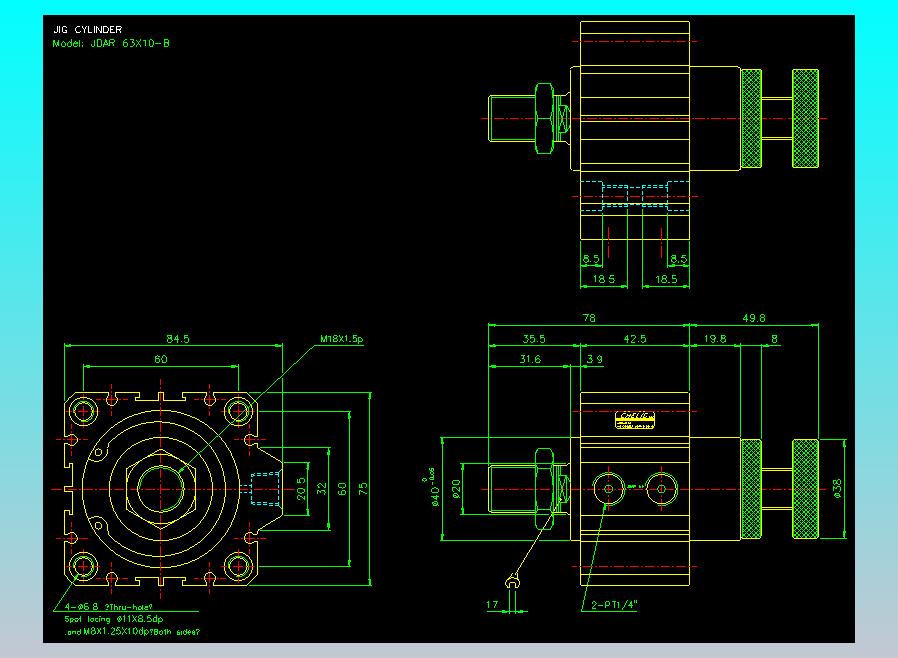Select the 'ø40' toleranced diameter dimension
The height and width of the screenshot is (658, 898).
pos(434,488)
